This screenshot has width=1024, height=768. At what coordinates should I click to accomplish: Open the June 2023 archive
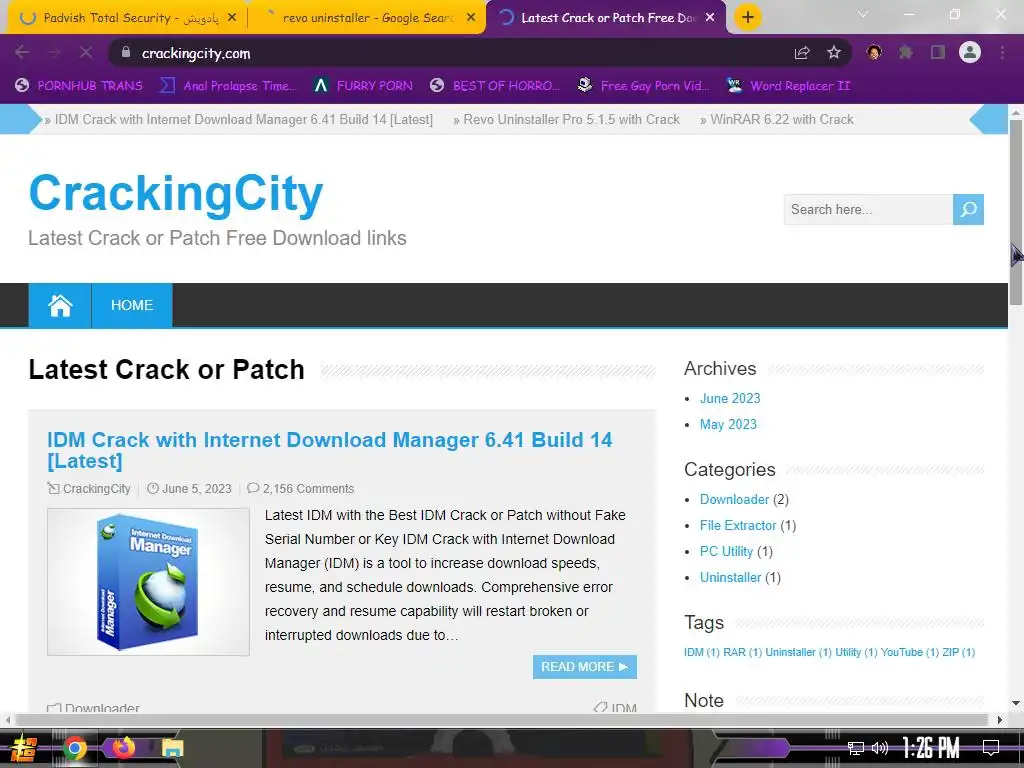click(730, 398)
